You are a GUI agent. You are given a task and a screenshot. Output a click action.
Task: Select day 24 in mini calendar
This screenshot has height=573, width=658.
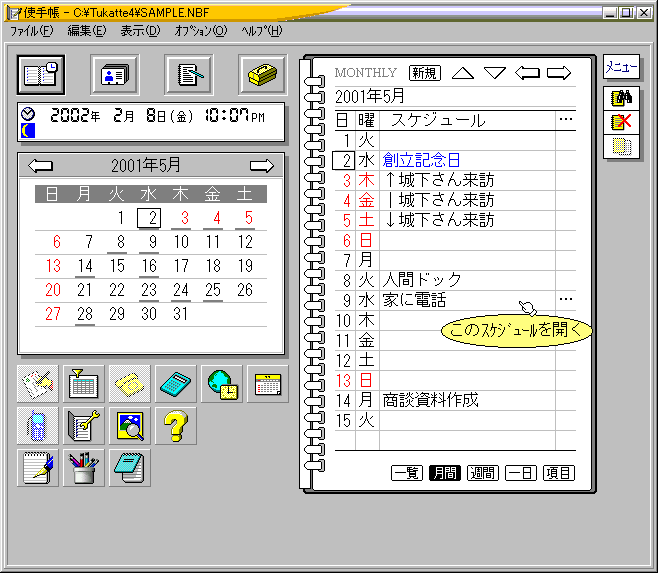[181, 290]
